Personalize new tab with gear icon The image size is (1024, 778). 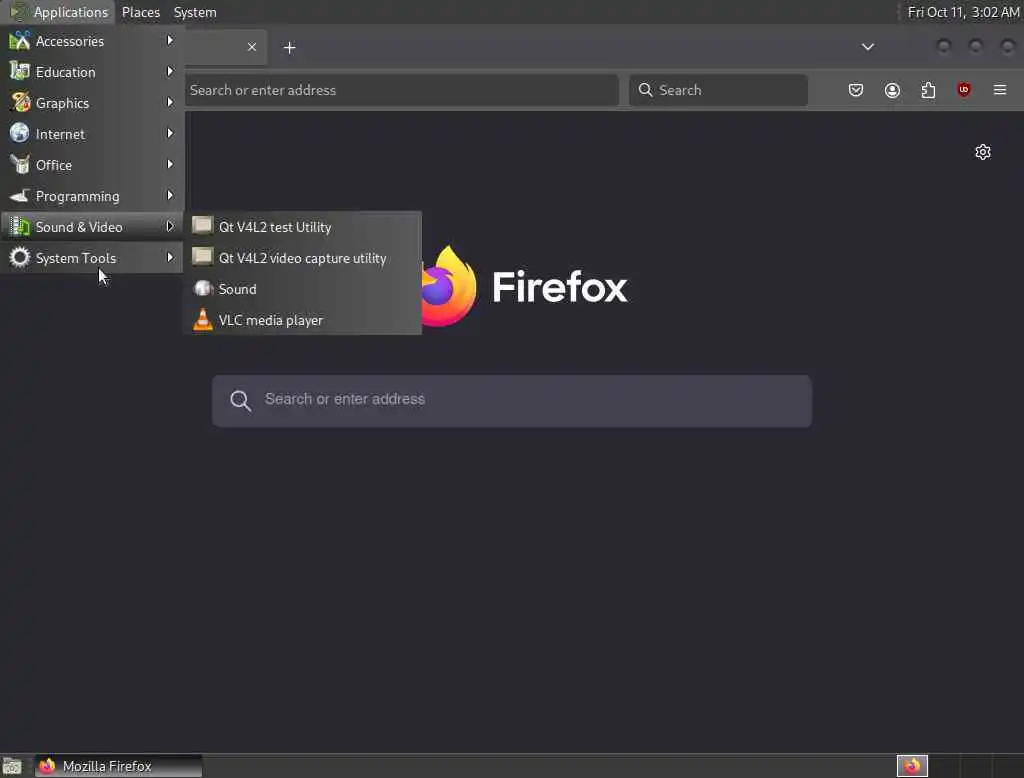(x=983, y=152)
